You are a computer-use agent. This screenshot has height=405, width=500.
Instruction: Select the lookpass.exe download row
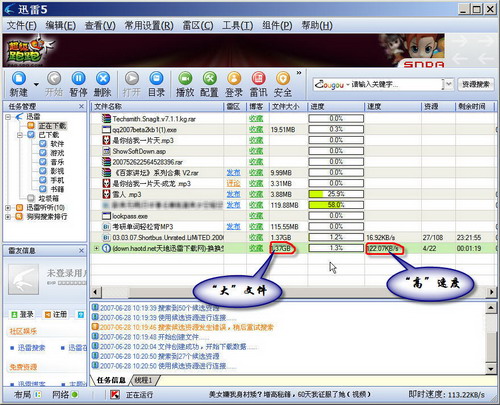pos(293,216)
